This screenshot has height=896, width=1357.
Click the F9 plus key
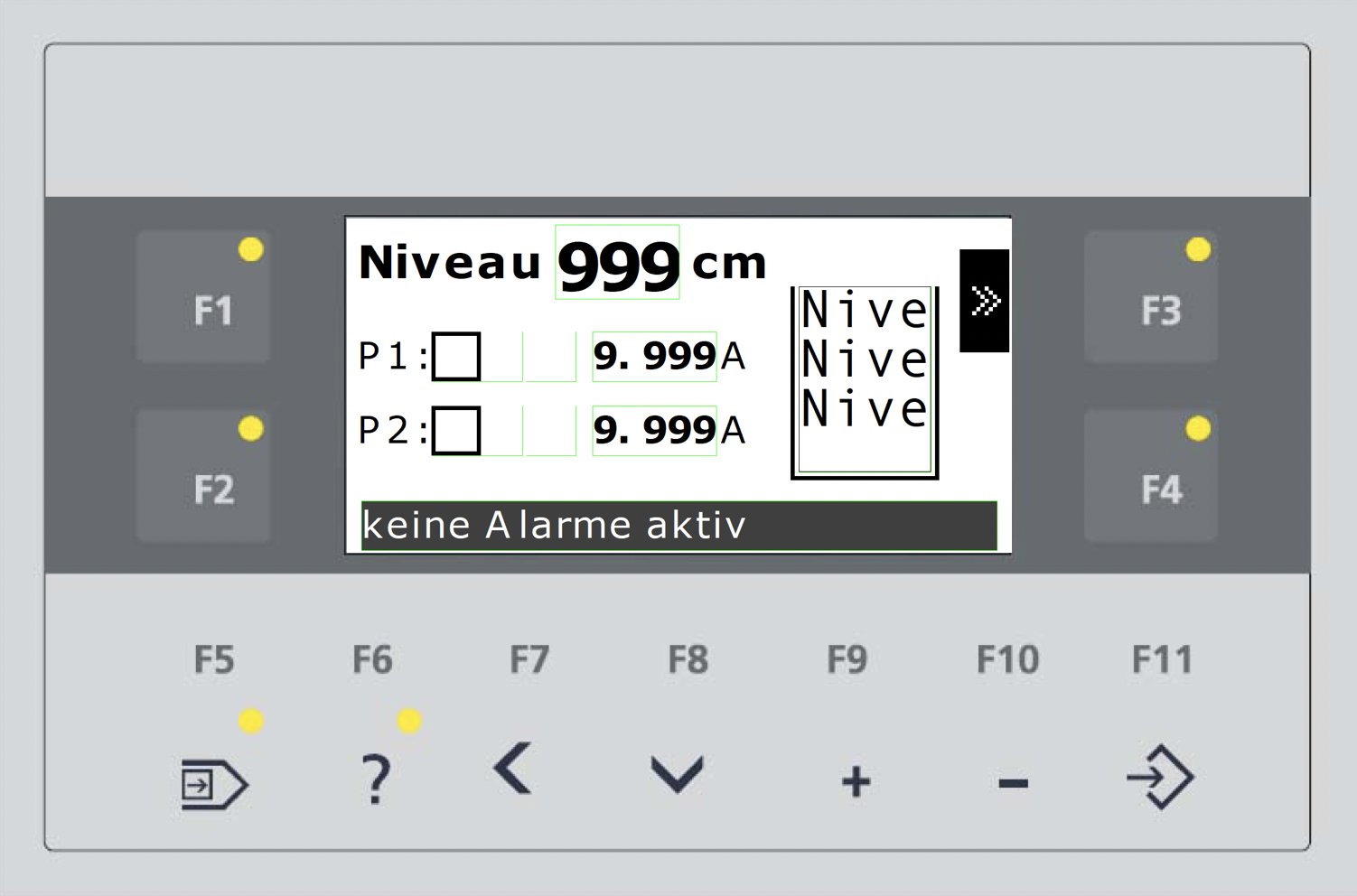tap(856, 782)
